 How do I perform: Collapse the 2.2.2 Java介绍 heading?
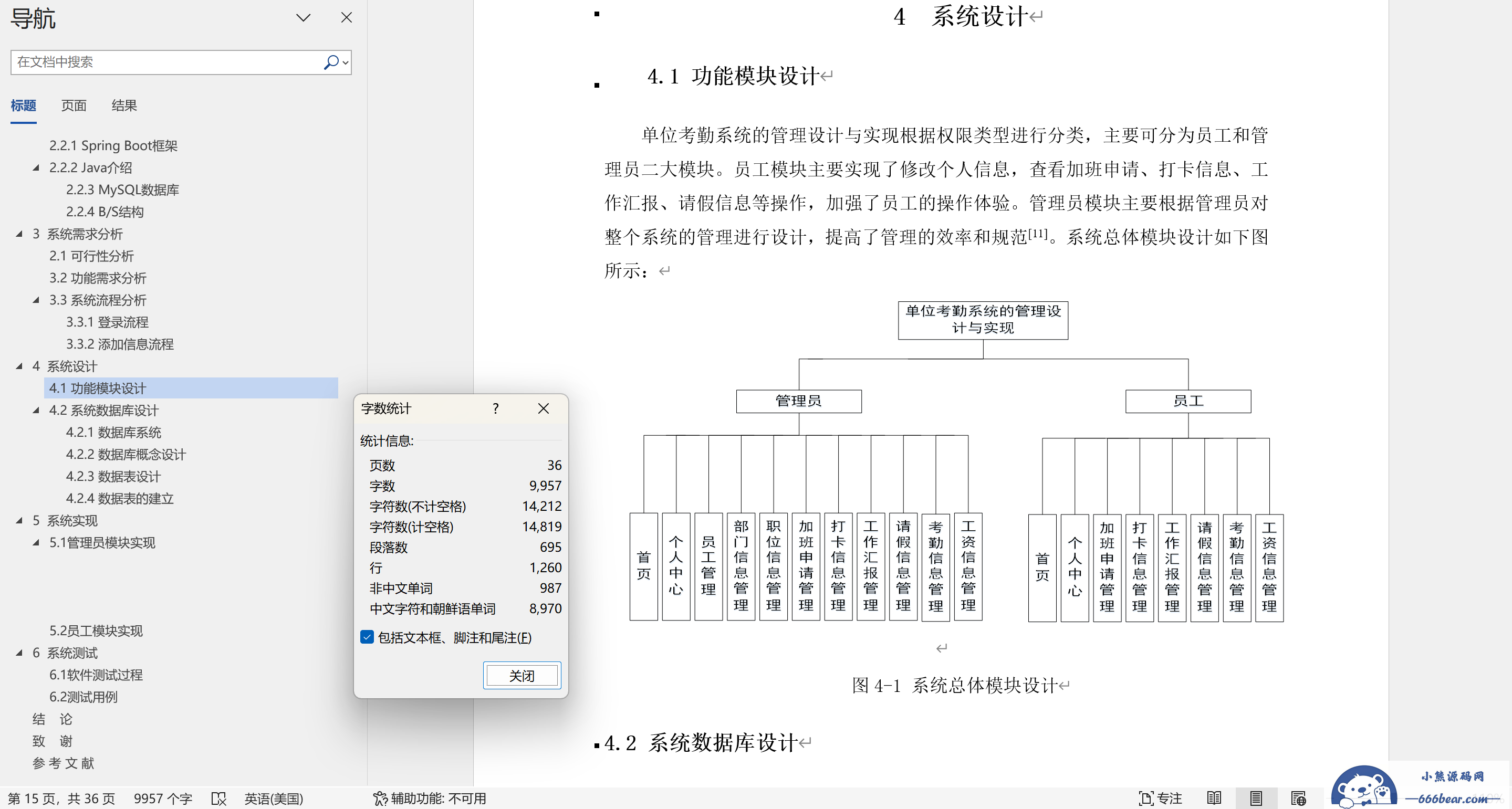click(x=36, y=168)
